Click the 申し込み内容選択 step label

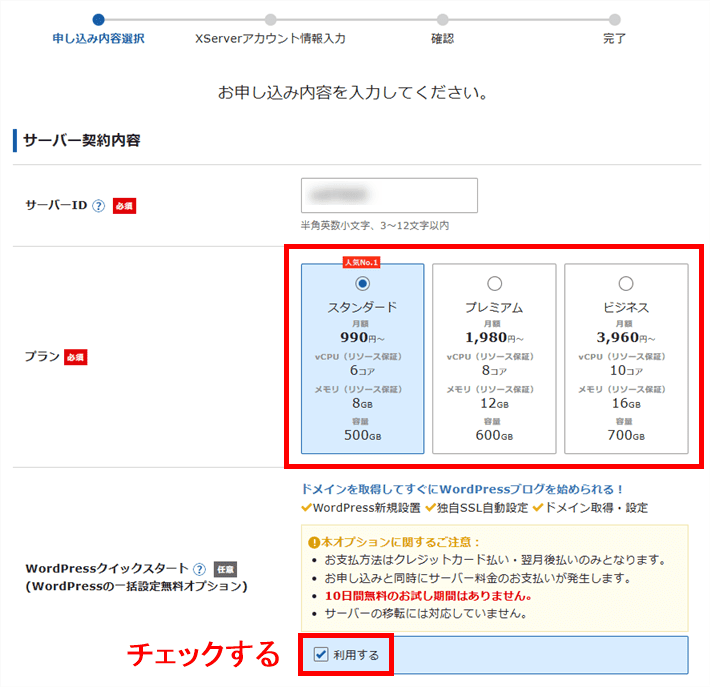pyautogui.click(x=98, y=38)
